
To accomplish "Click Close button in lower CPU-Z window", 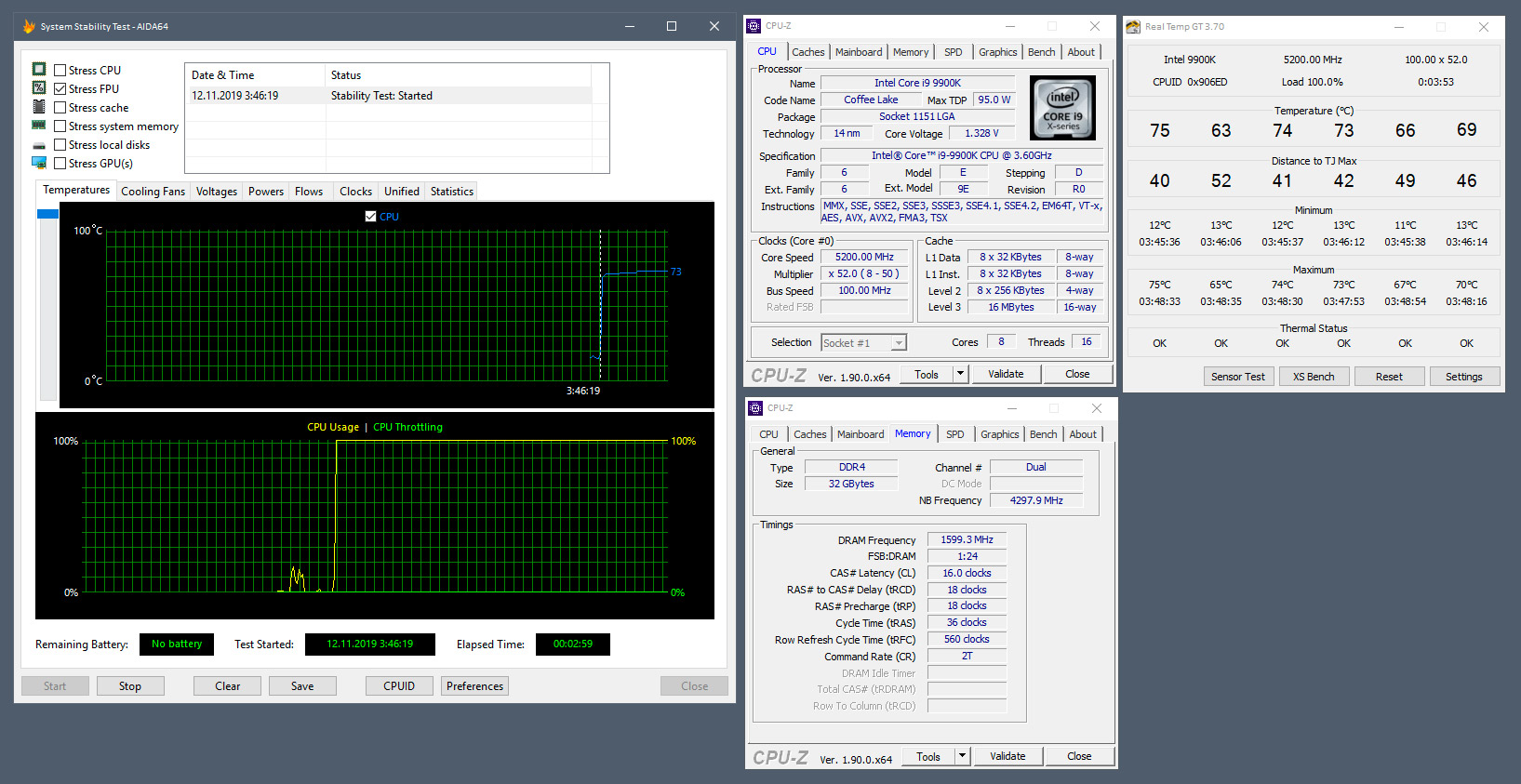I will (1079, 756).
